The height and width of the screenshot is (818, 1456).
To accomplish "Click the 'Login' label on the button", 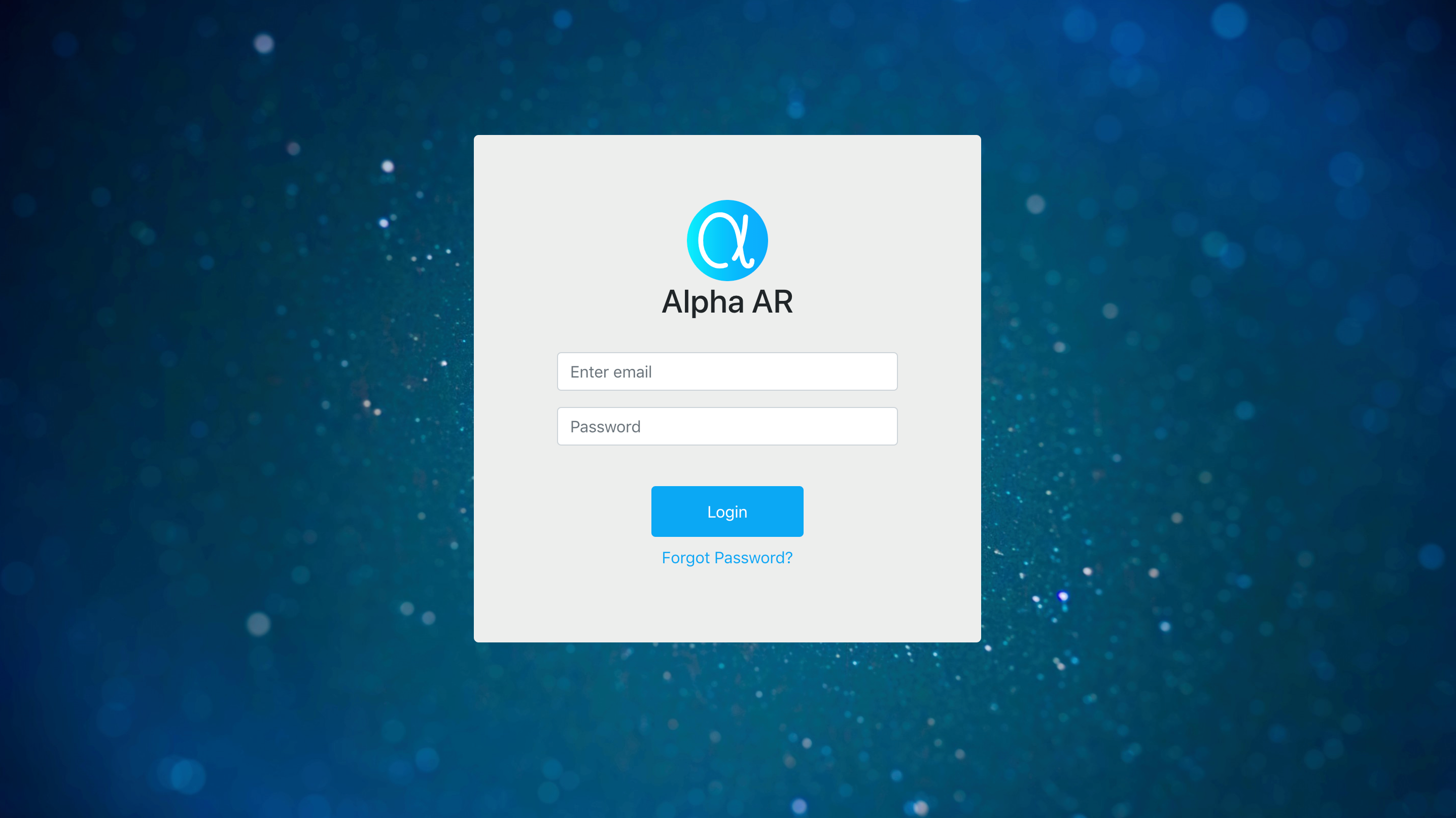I will tap(727, 512).
